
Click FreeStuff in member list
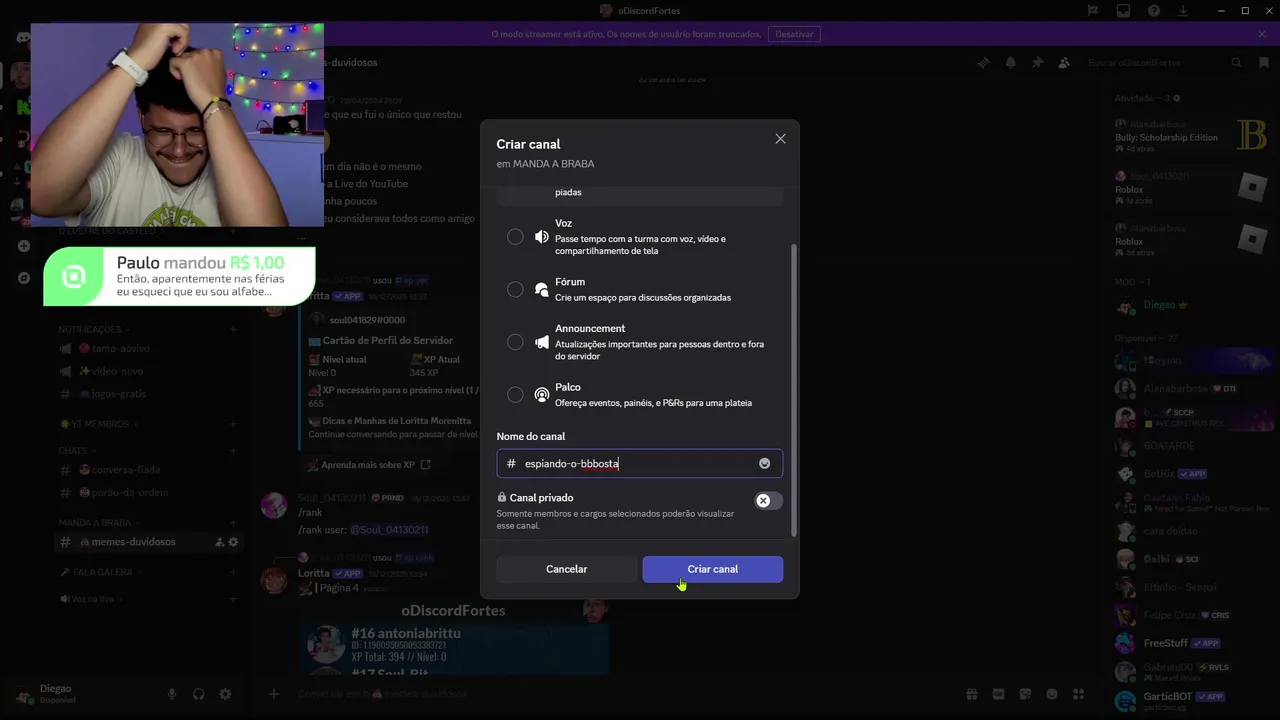[x=1192, y=643]
